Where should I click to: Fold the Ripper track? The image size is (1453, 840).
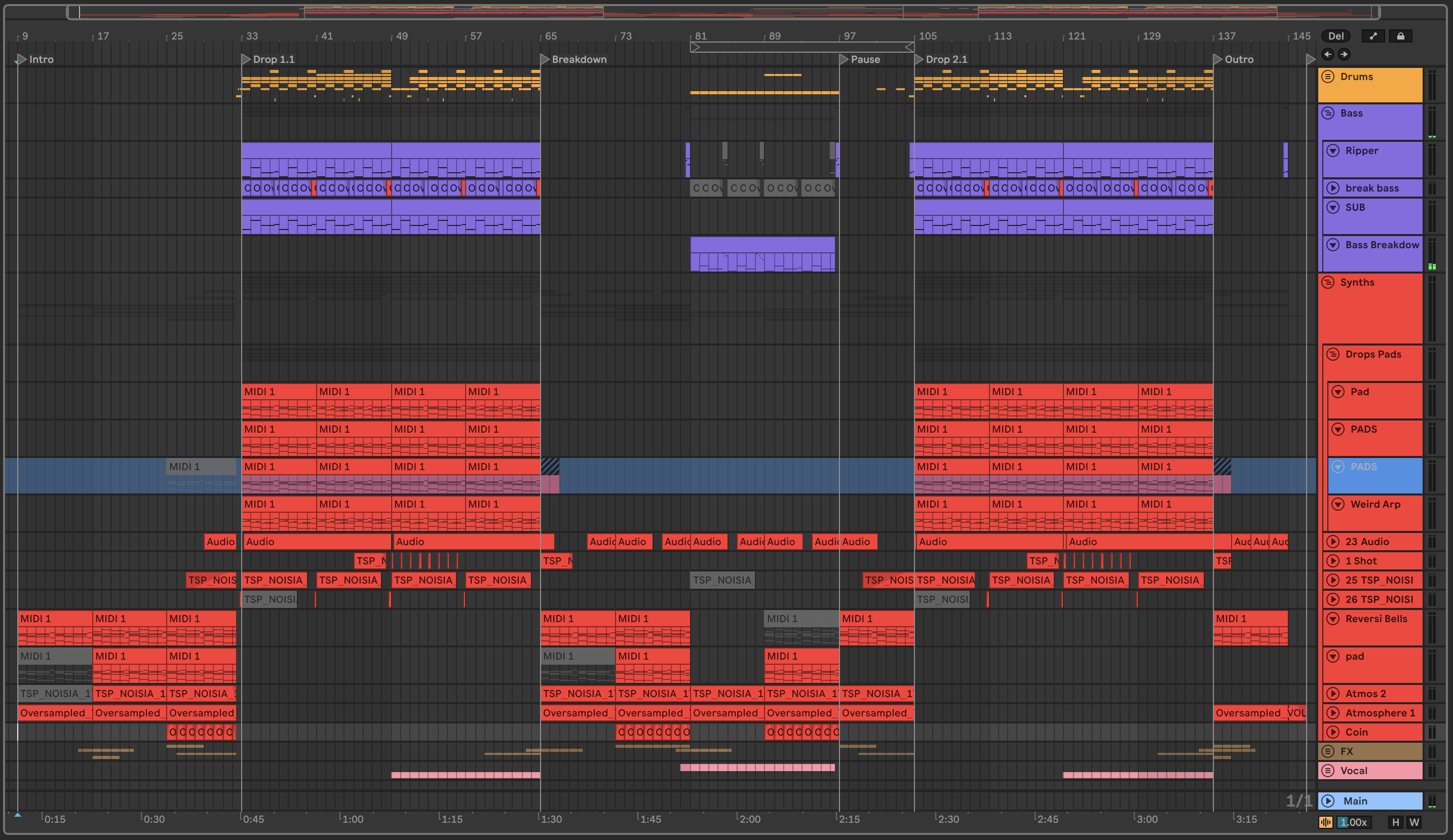(1332, 150)
